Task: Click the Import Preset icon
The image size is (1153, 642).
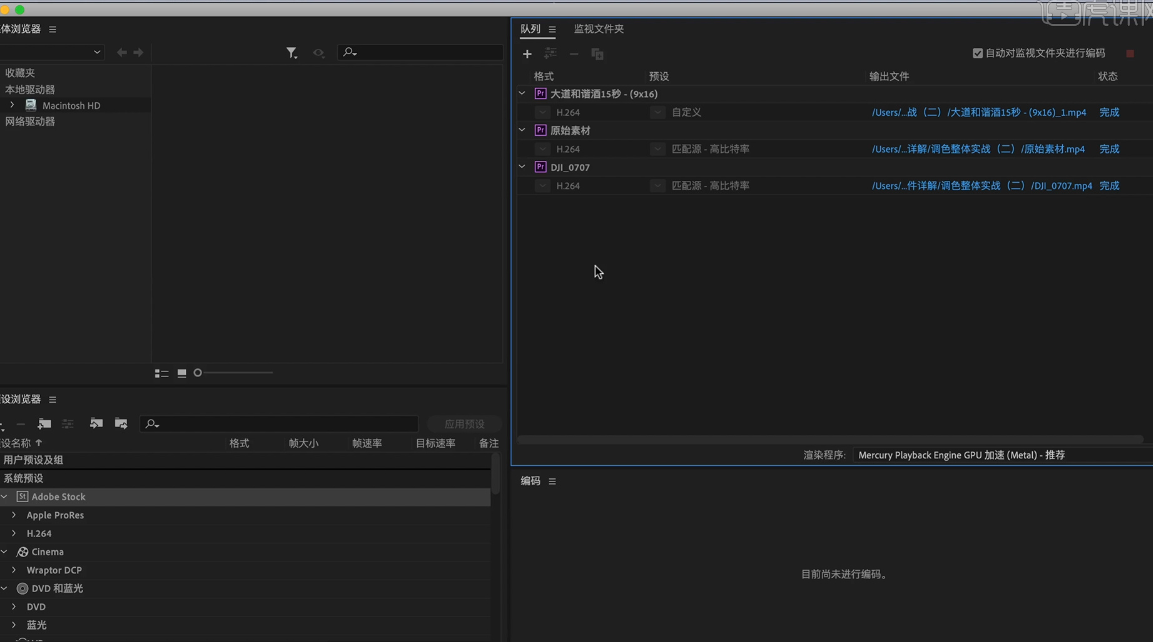Action: (x=96, y=423)
